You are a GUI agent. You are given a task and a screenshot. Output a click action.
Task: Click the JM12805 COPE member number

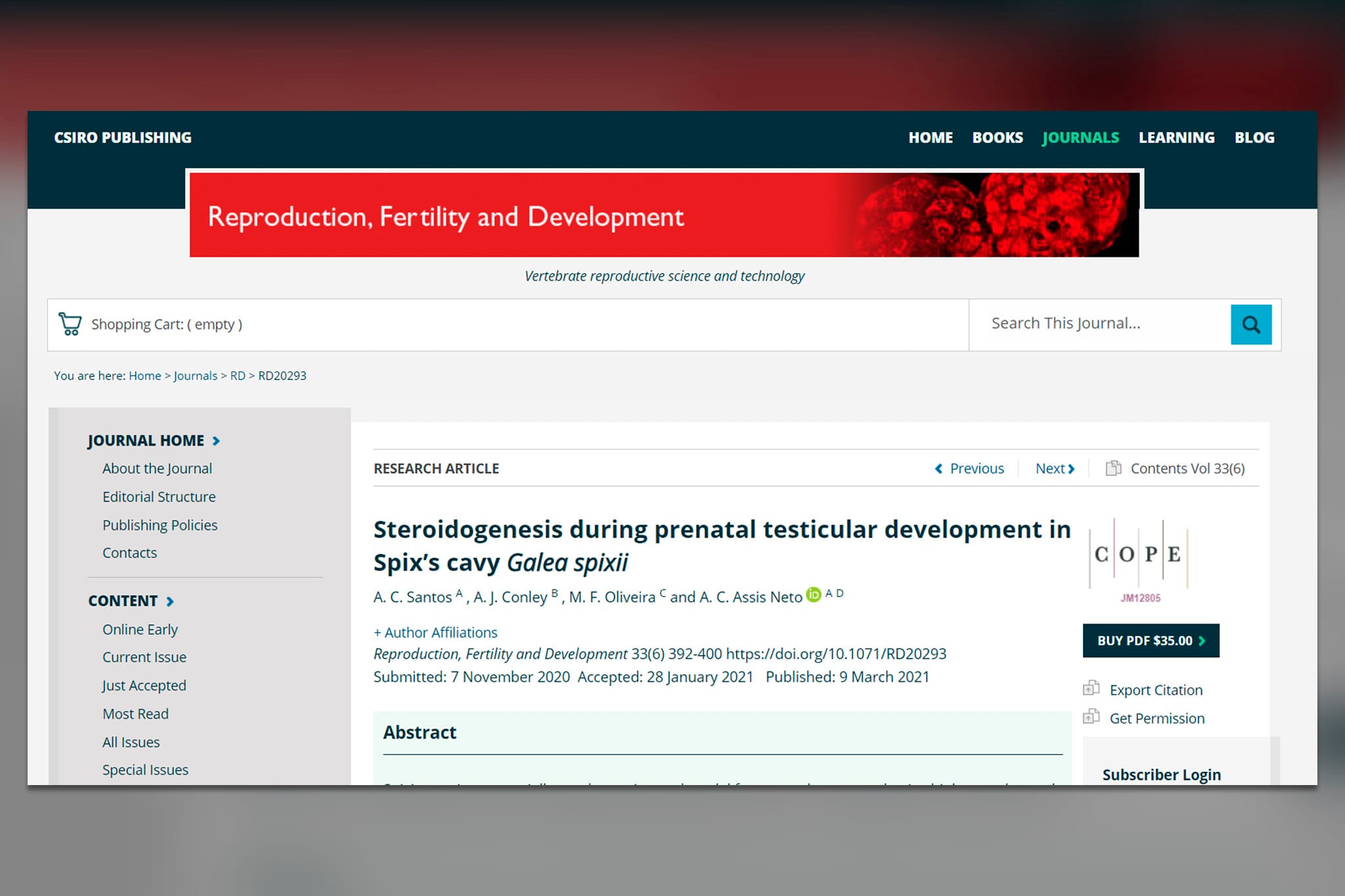1140,598
